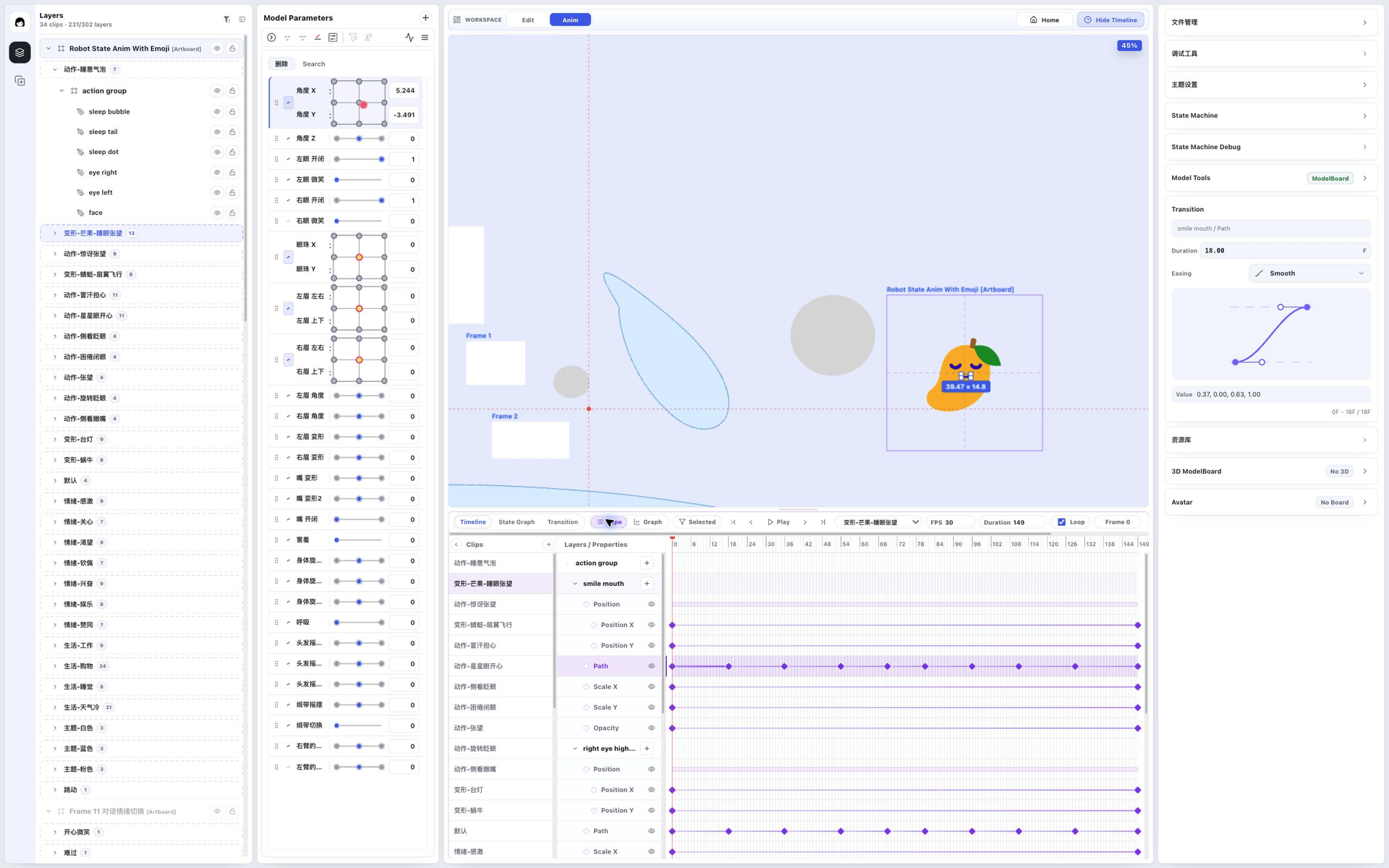The image size is (1389, 868).
Task: Click the 删除 button in parameters
Action: pyautogui.click(x=281, y=64)
